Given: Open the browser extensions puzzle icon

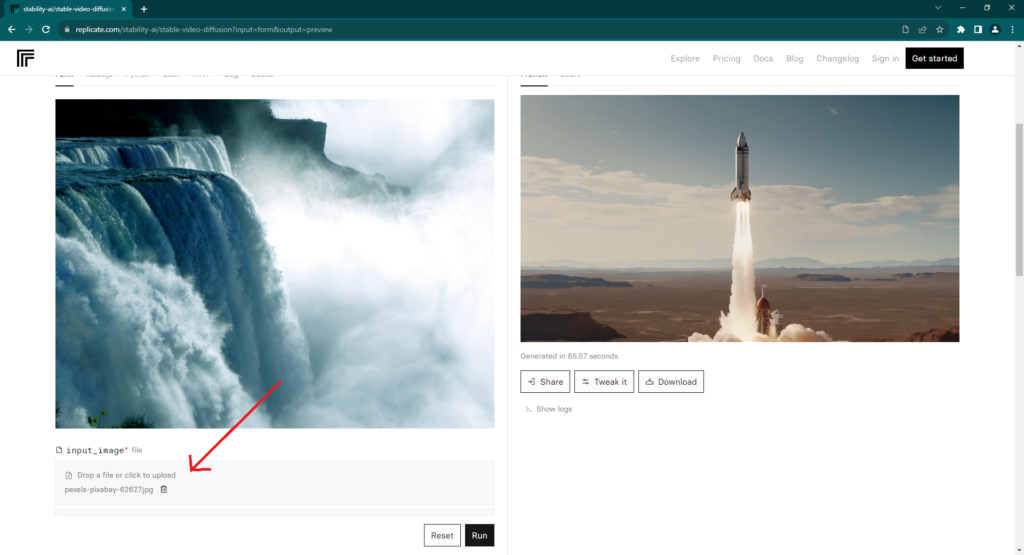Looking at the screenshot, I should click(x=961, y=29).
